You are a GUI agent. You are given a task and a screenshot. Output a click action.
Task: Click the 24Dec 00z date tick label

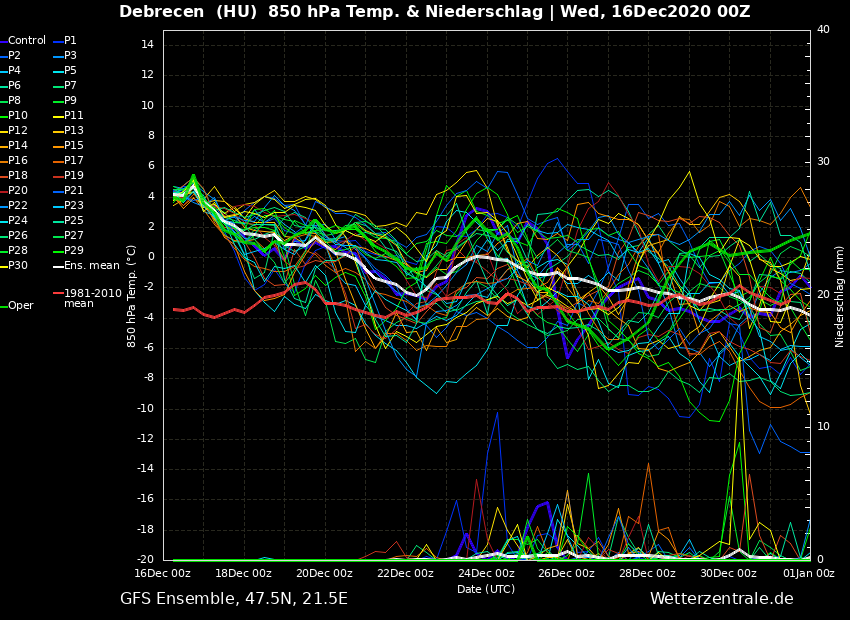click(x=486, y=574)
